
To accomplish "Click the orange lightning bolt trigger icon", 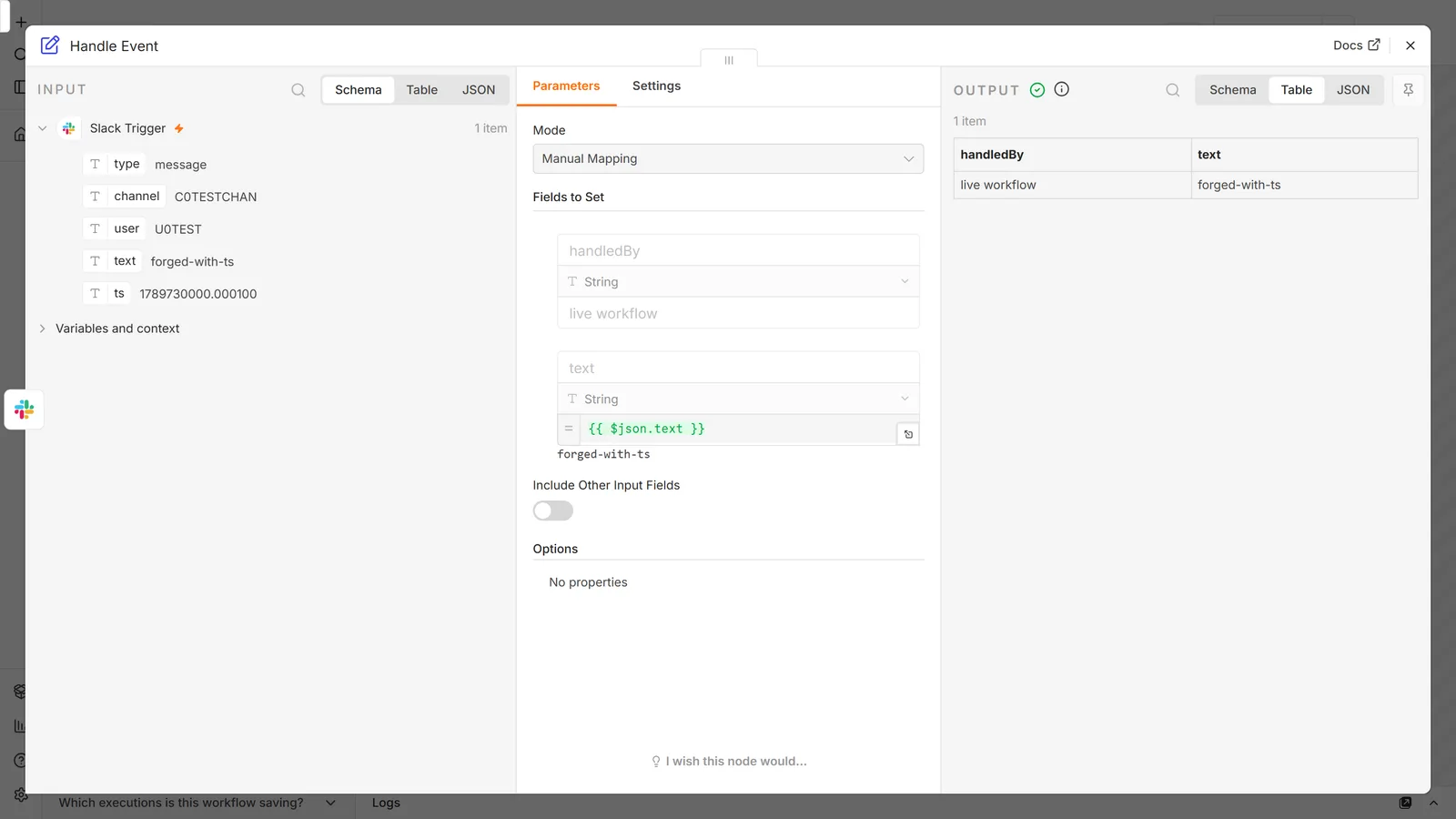I will pos(179,128).
